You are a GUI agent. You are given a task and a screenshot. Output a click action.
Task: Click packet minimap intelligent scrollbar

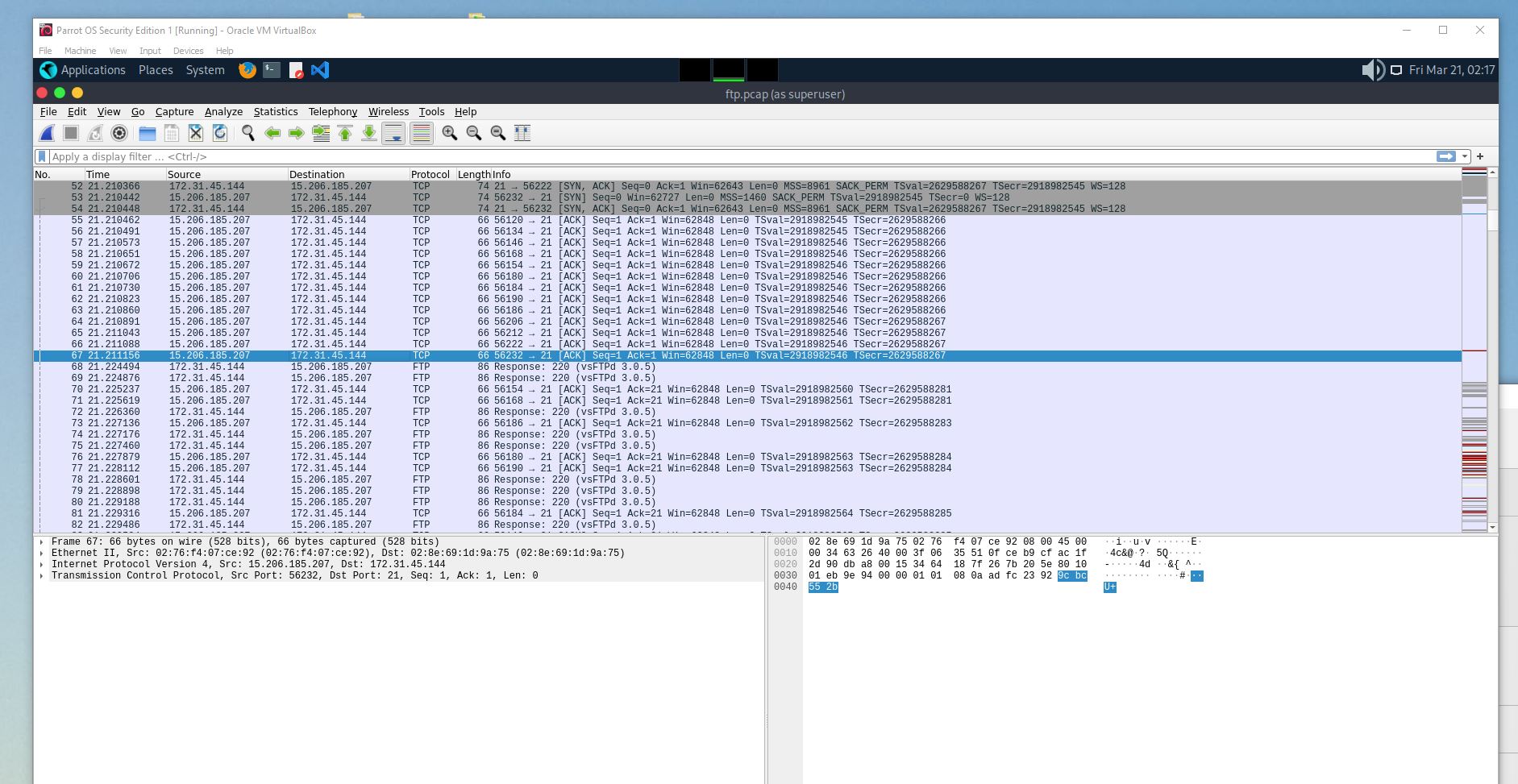click(x=1474, y=350)
